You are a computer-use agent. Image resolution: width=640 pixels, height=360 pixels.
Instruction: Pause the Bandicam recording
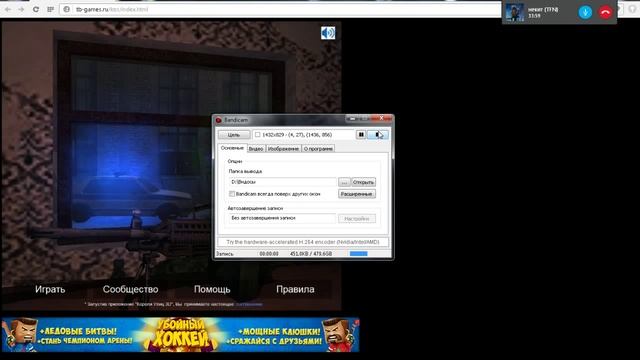click(x=361, y=134)
